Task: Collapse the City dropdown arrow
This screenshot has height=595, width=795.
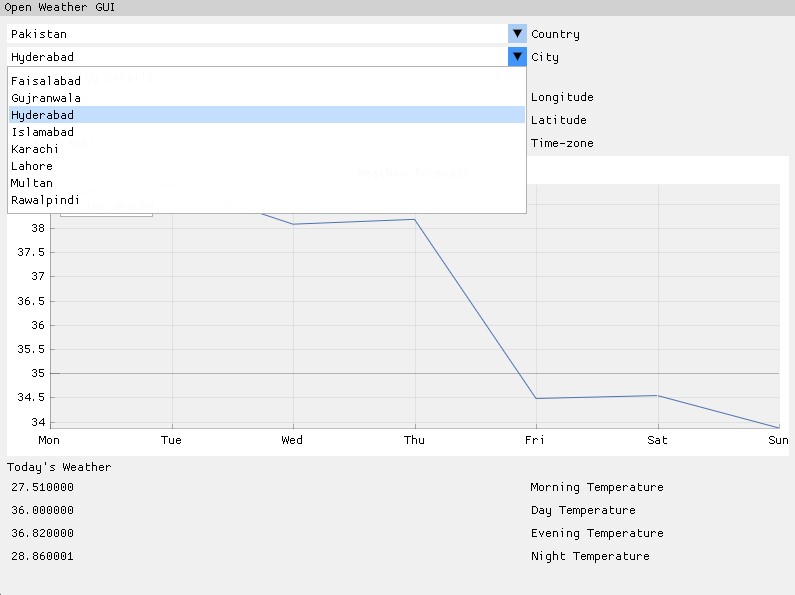Action: click(x=517, y=57)
